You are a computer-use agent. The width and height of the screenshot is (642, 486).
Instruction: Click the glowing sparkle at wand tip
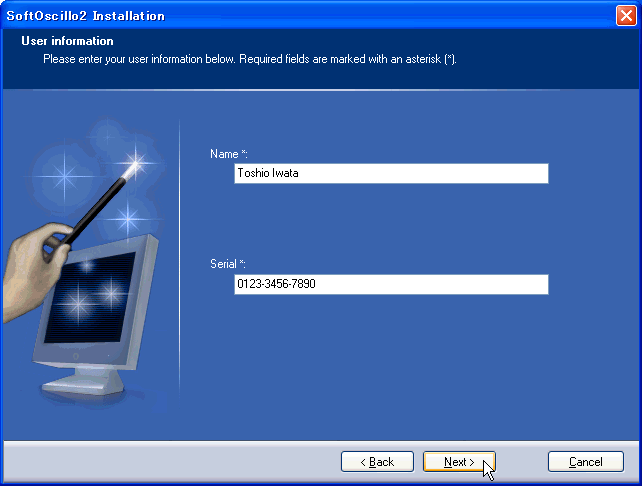coord(135,165)
